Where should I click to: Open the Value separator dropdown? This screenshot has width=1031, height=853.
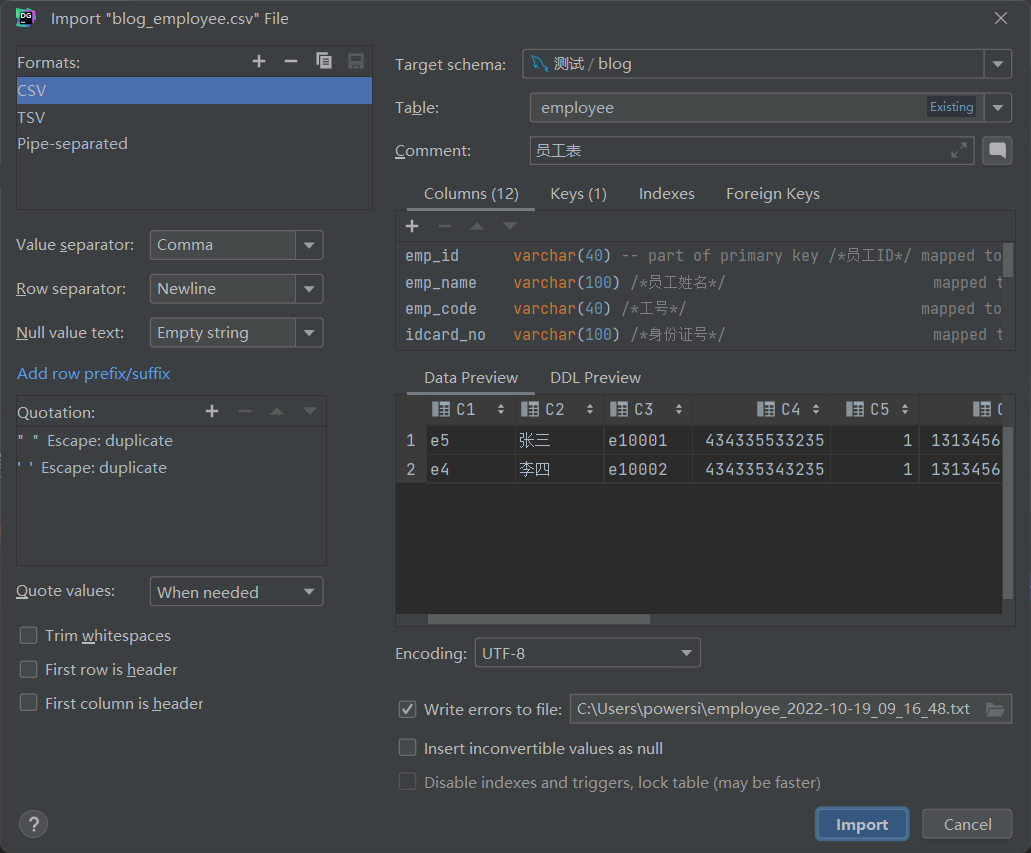point(309,245)
